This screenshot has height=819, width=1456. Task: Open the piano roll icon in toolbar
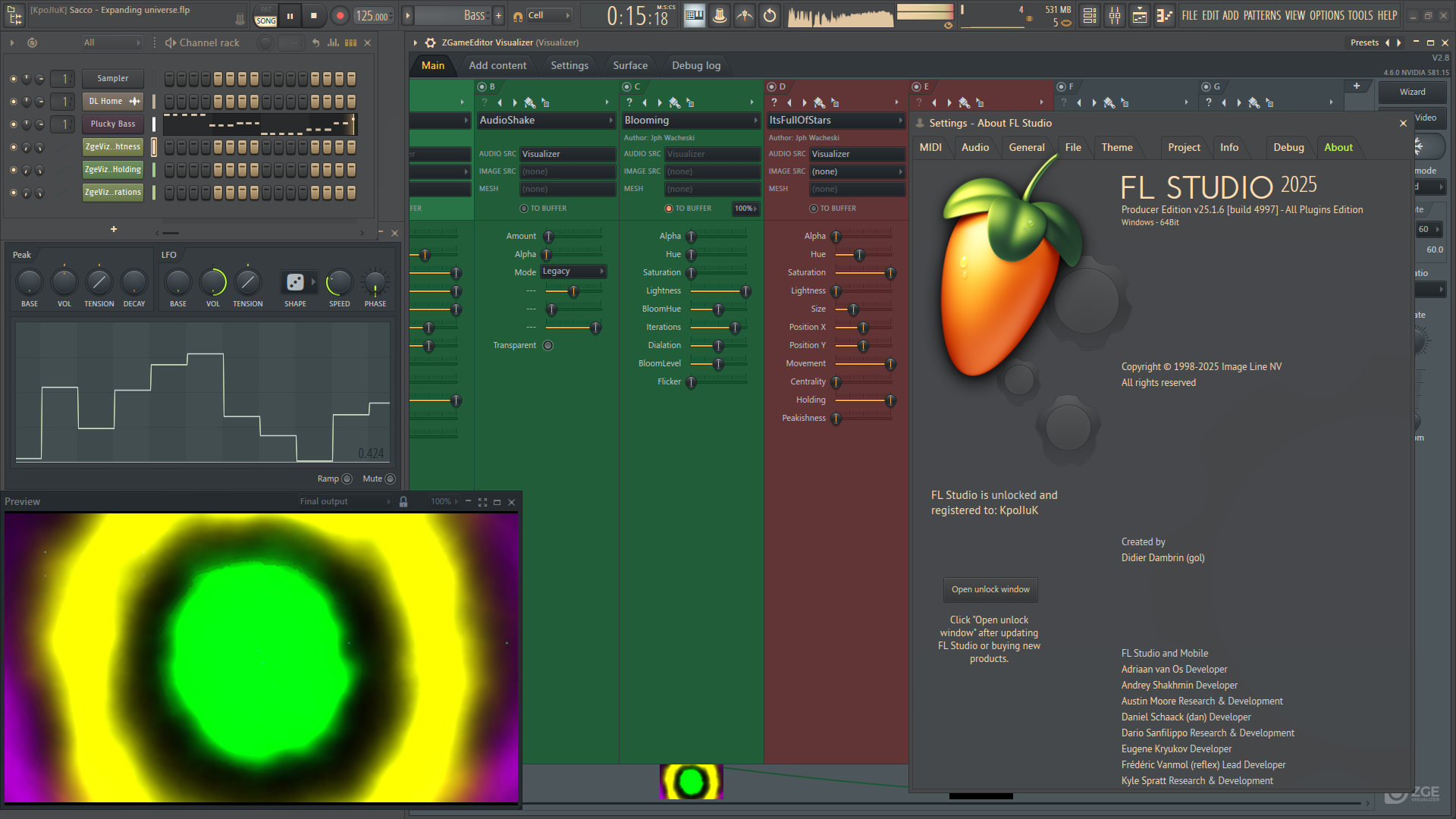1165,15
